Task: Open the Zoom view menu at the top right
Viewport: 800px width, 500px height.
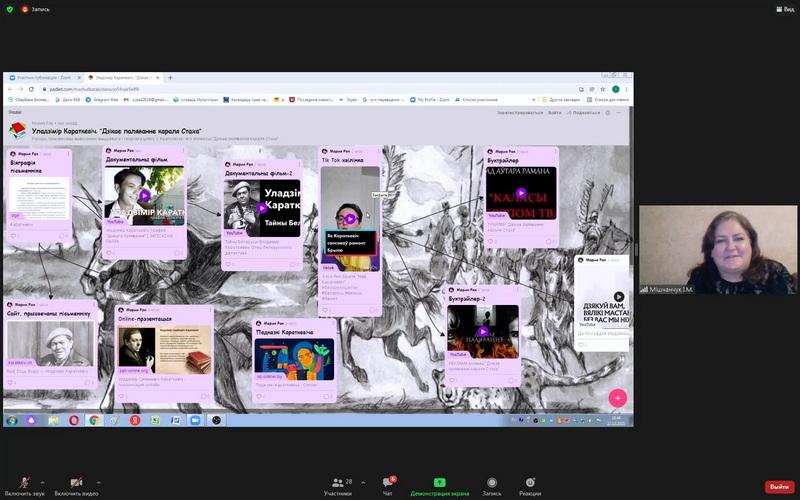Action: click(785, 9)
